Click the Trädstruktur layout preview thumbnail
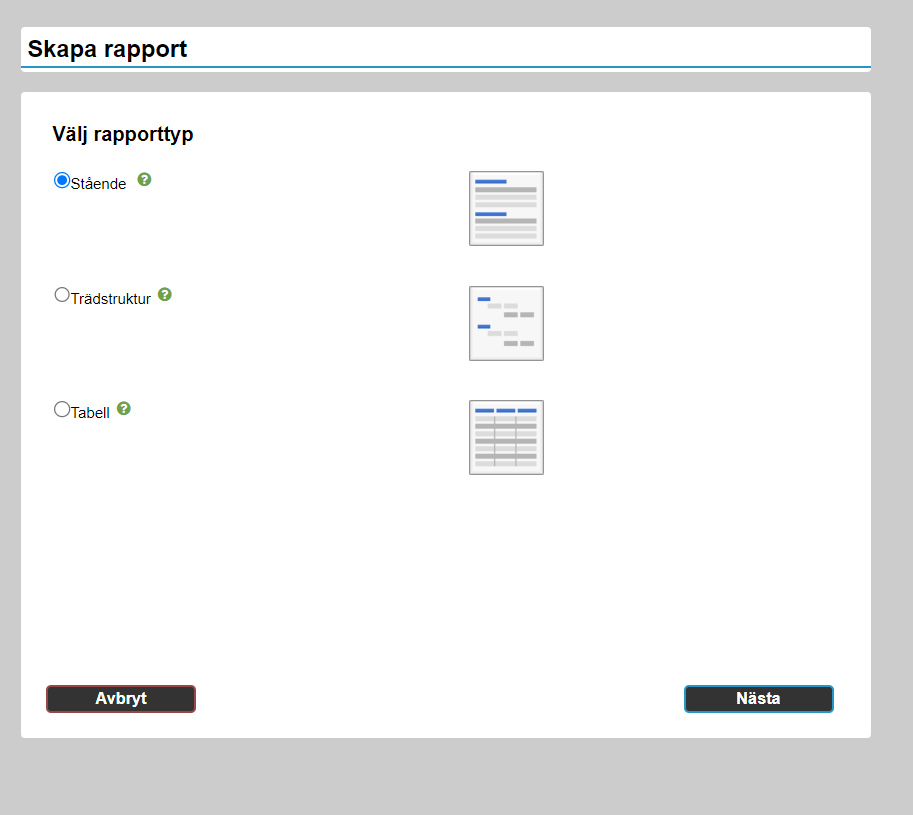The height and width of the screenshot is (815, 913). (507, 323)
